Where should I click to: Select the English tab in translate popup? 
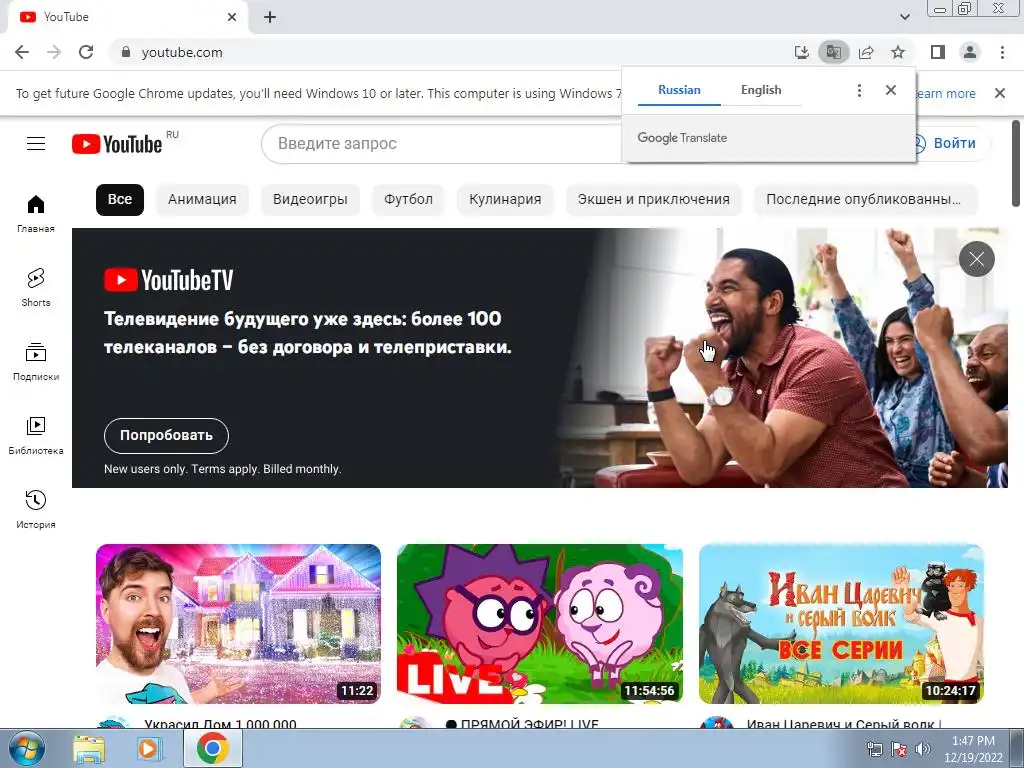(761, 90)
